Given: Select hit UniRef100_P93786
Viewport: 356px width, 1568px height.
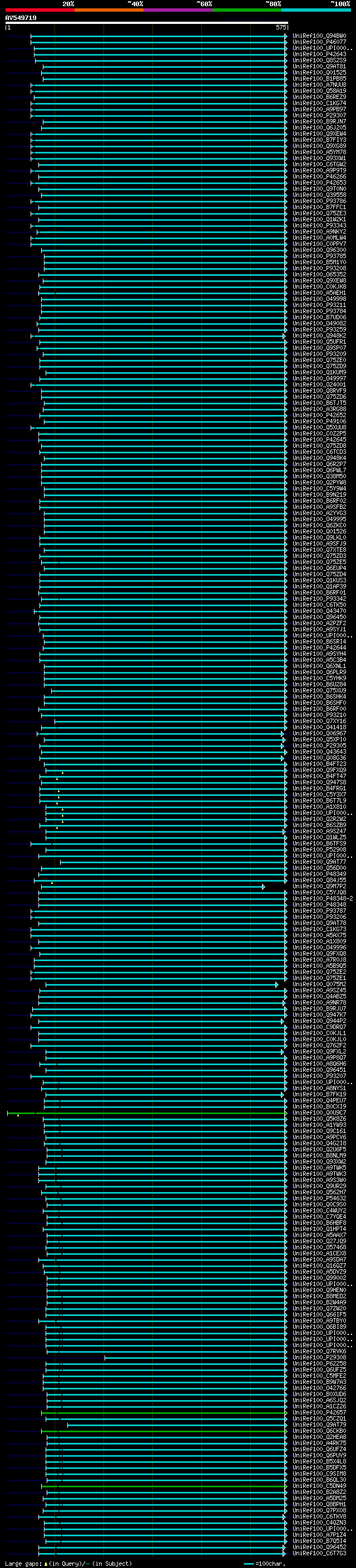Looking at the screenshot, I should (319, 201).
